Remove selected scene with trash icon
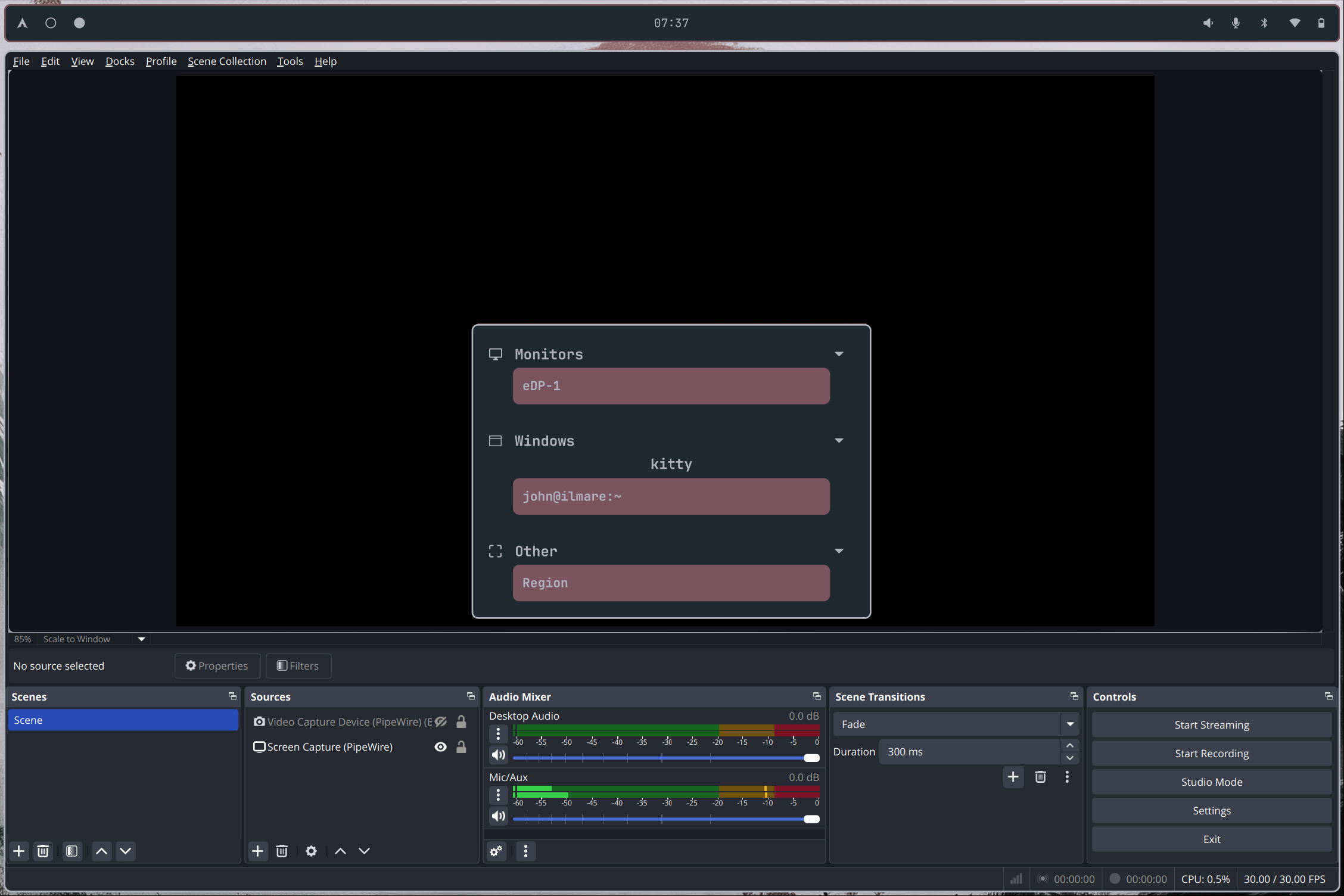Viewport: 1344px width, 896px height. (x=43, y=851)
